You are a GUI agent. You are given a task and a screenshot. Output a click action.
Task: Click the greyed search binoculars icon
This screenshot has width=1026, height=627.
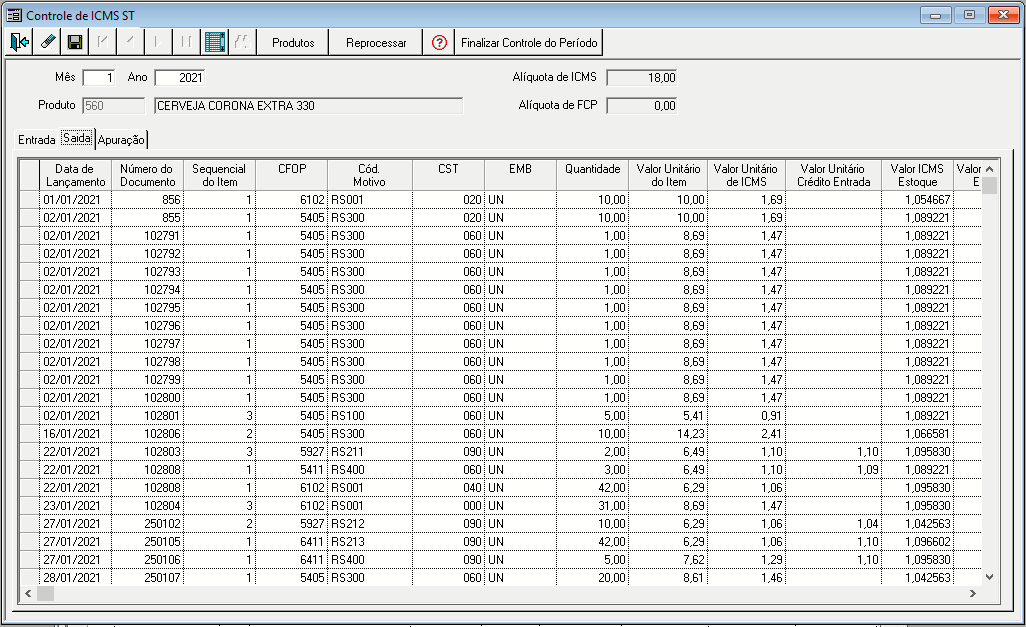click(242, 43)
